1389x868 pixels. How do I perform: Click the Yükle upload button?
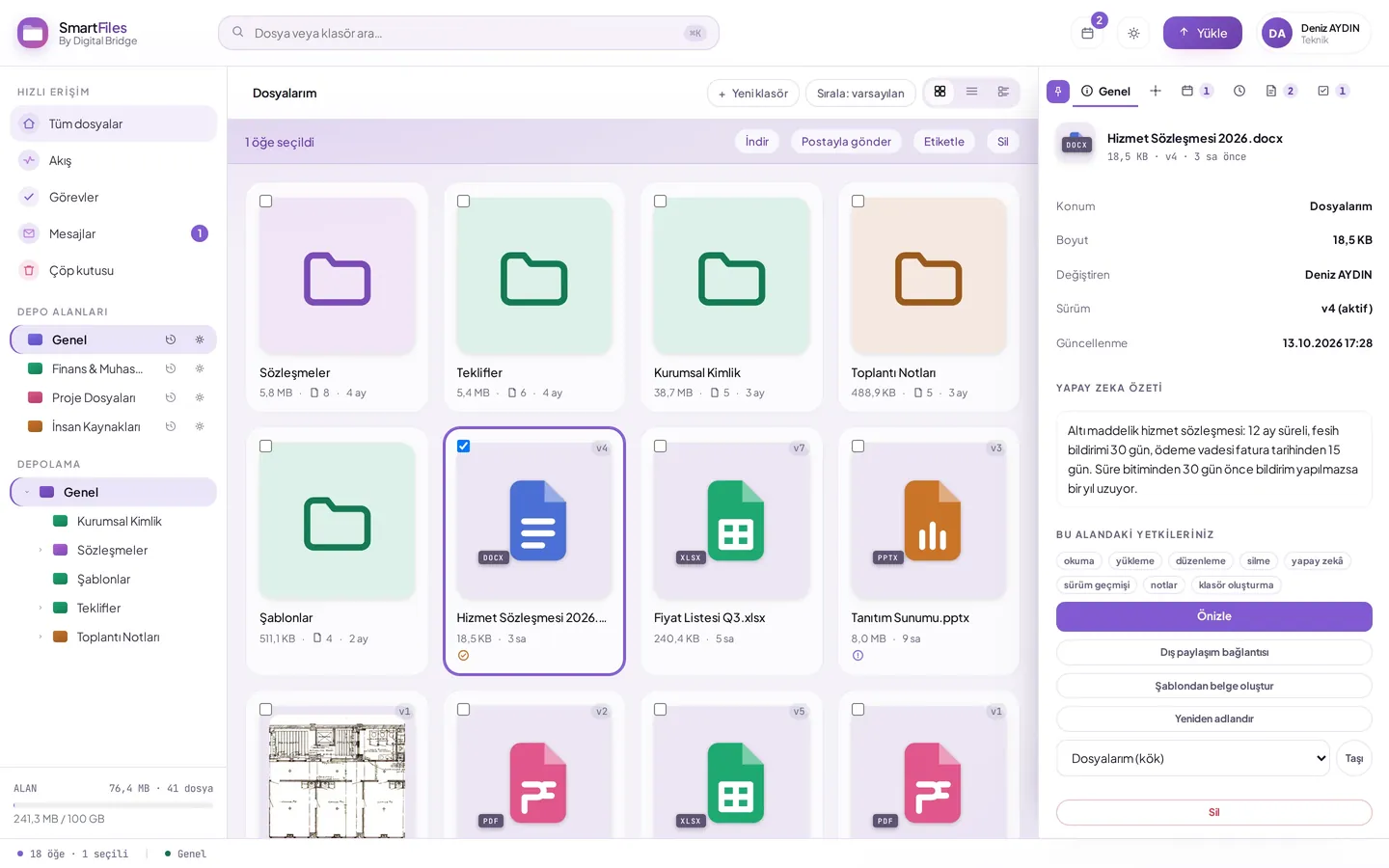1203,33
